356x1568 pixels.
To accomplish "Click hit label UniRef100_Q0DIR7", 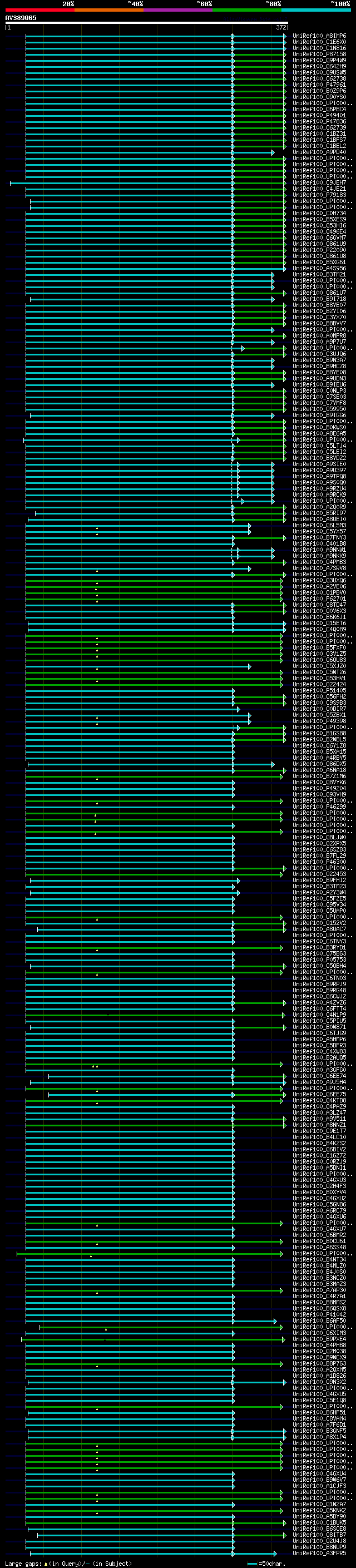I will pyautogui.click(x=319, y=709).
